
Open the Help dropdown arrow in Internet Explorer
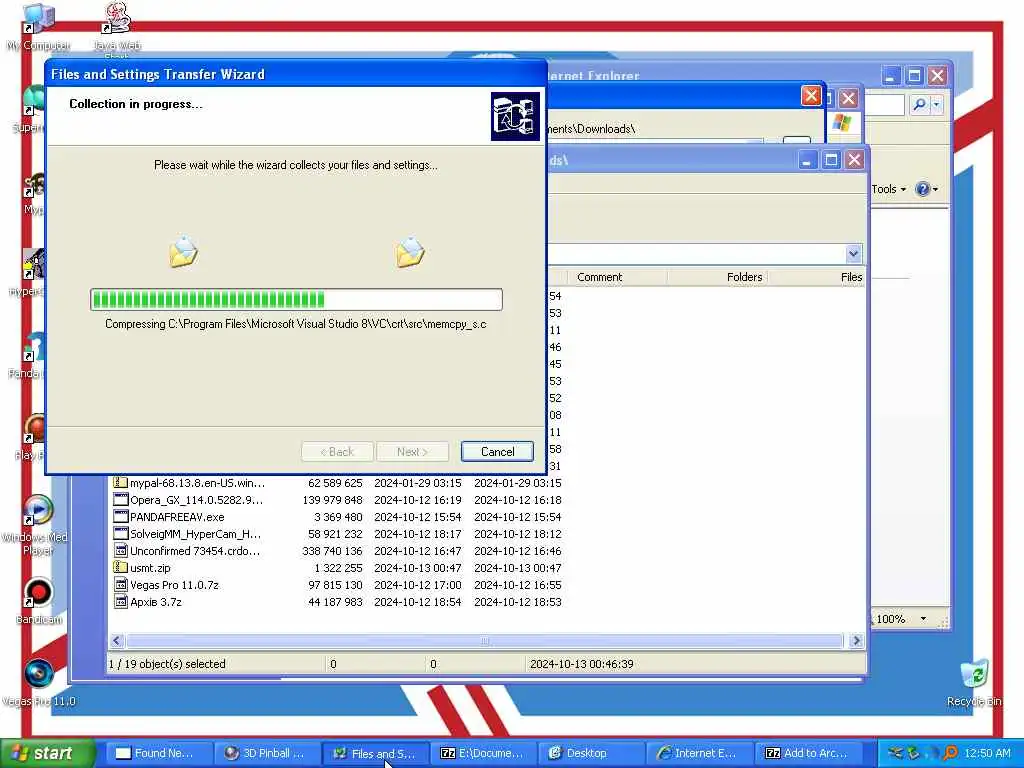pyautogui.click(x=935, y=189)
